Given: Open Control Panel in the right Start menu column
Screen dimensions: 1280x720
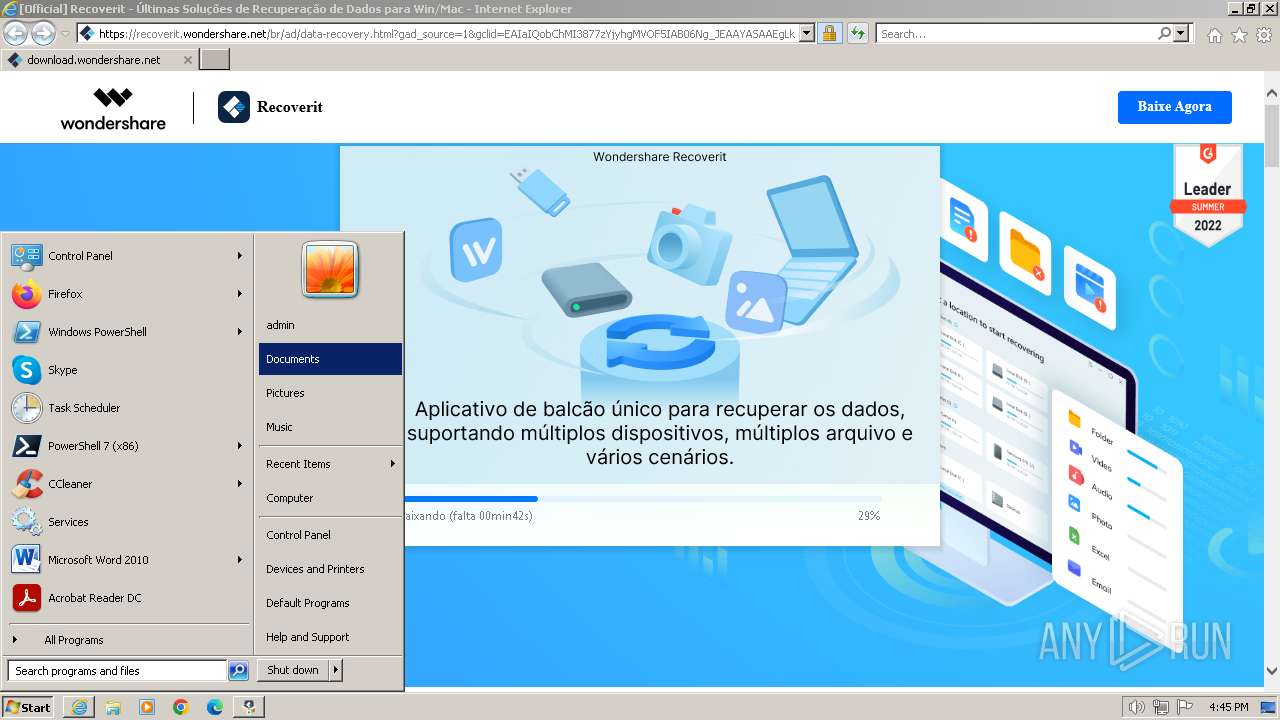Looking at the screenshot, I should (x=330, y=535).
